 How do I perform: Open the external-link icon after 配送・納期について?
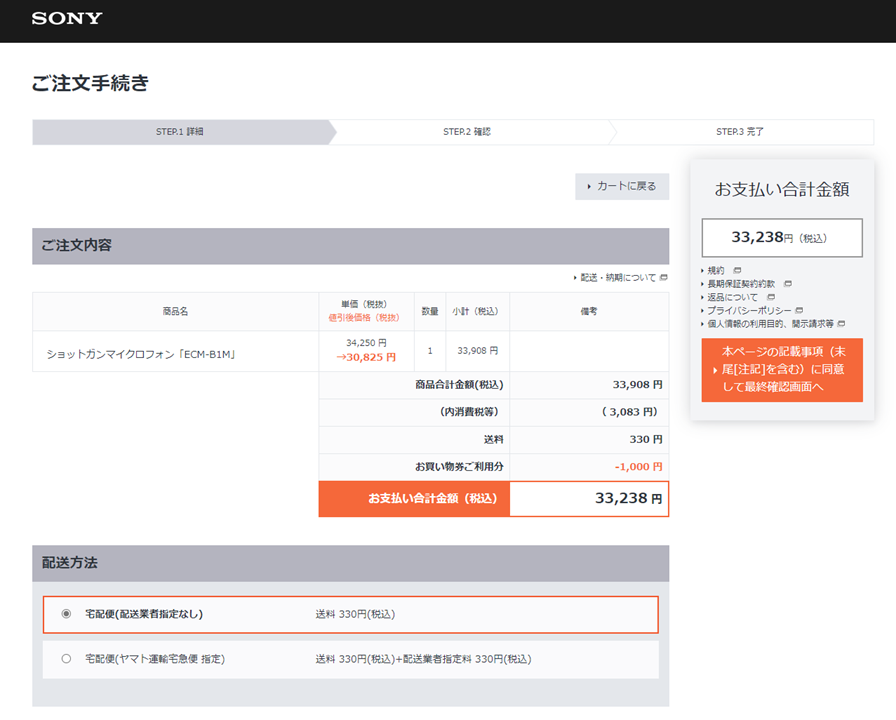click(663, 278)
